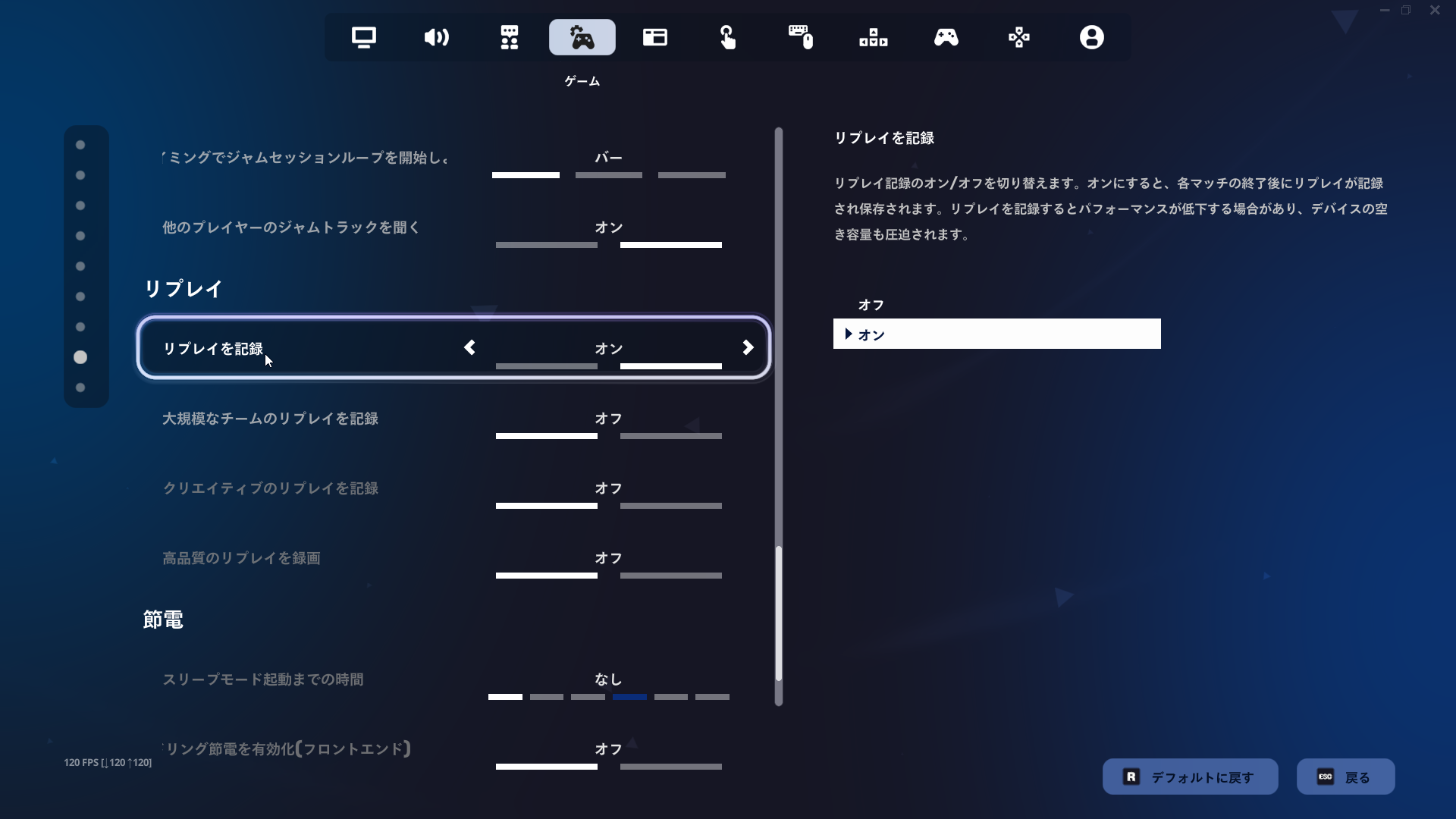Select オフ option in right panel

(x=871, y=305)
